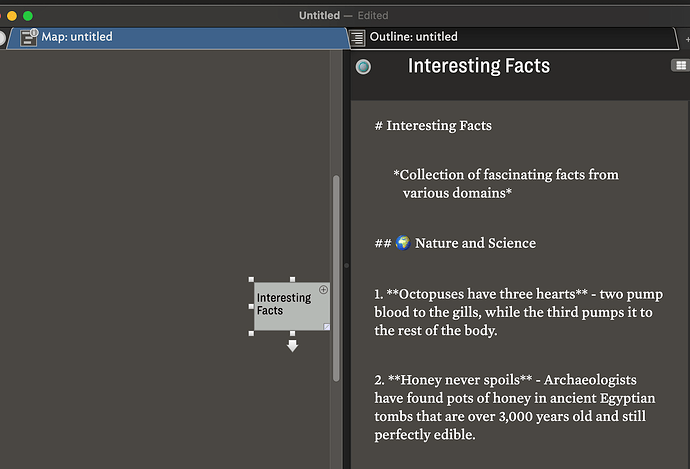Click the map view icon in the Map tab
Screen dimensions: 690x469
[x=29, y=37]
